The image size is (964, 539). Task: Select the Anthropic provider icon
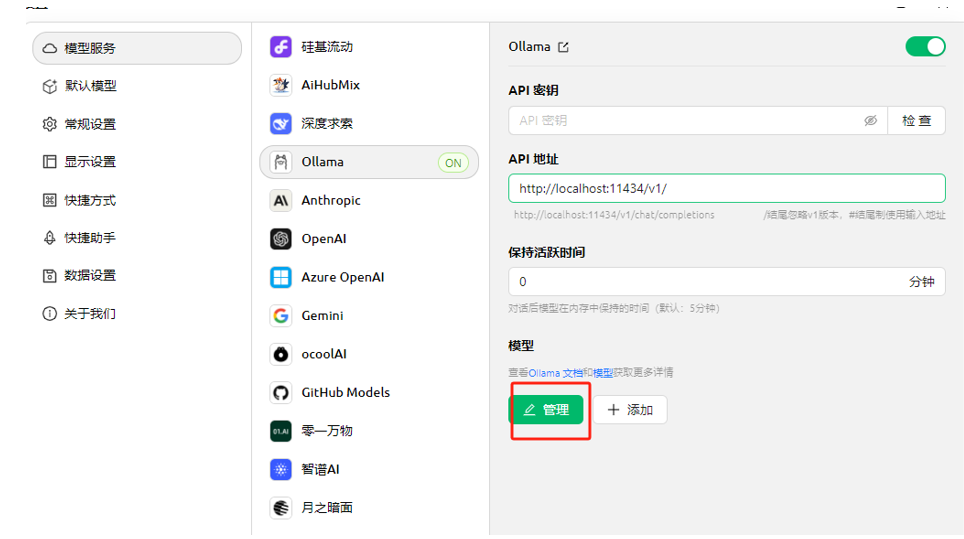coord(281,200)
